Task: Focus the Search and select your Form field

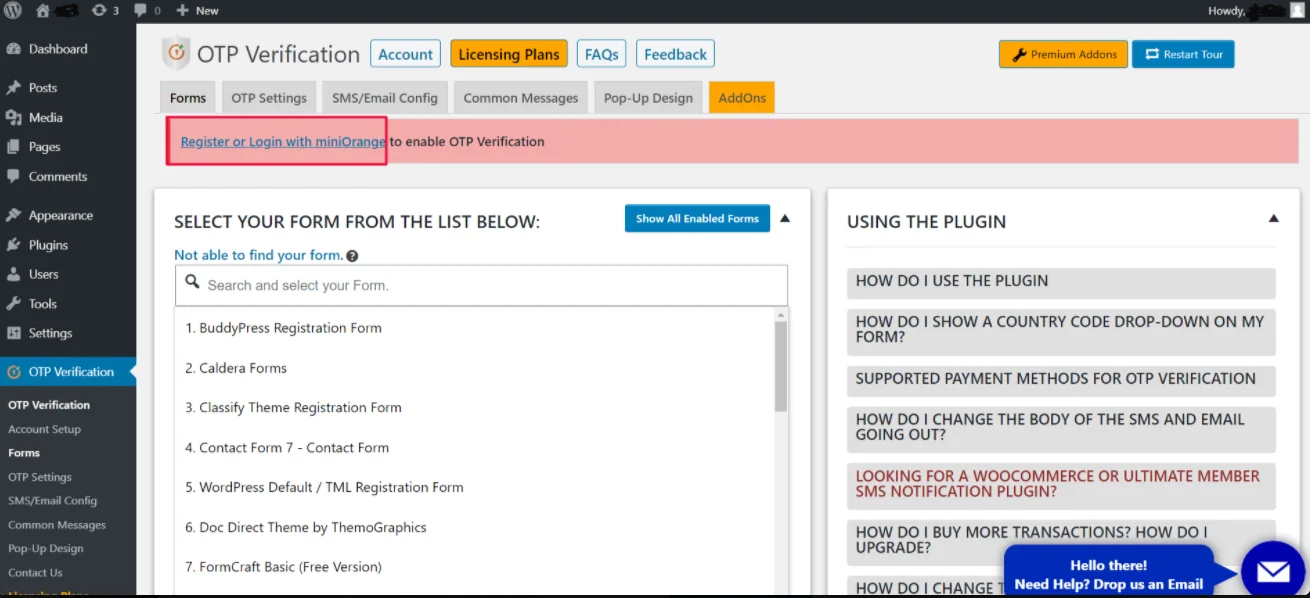Action: (481, 285)
